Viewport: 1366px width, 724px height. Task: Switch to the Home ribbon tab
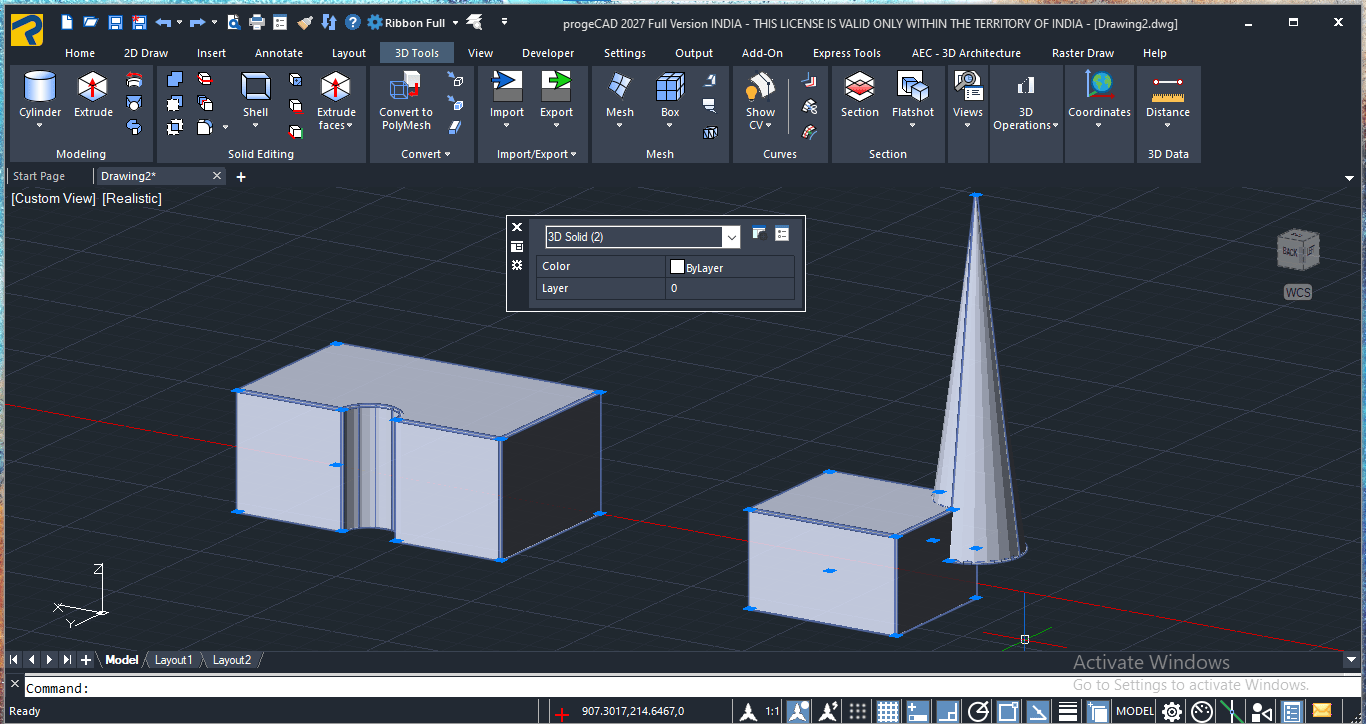point(80,53)
